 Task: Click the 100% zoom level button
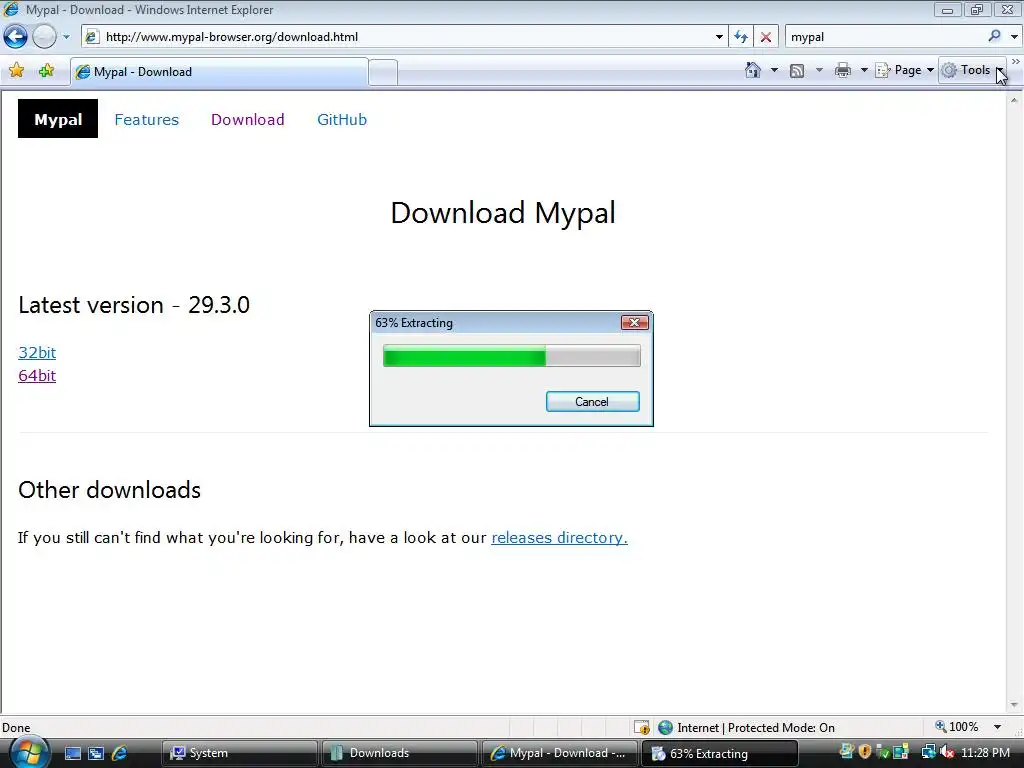[957, 727]
